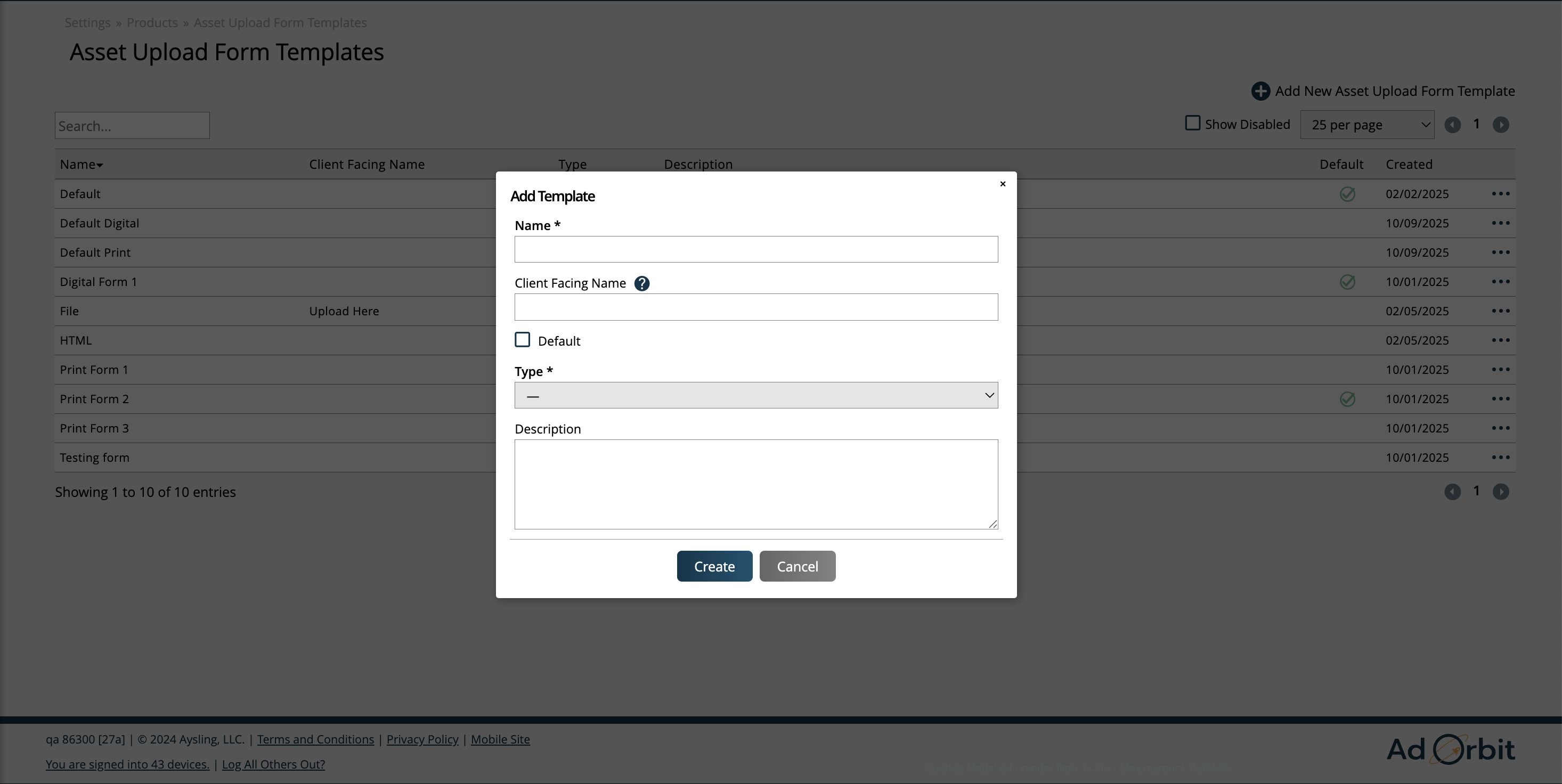Click the Digital Form 1 default checkmark
1562x784 pixels.
coord(1347,282)
